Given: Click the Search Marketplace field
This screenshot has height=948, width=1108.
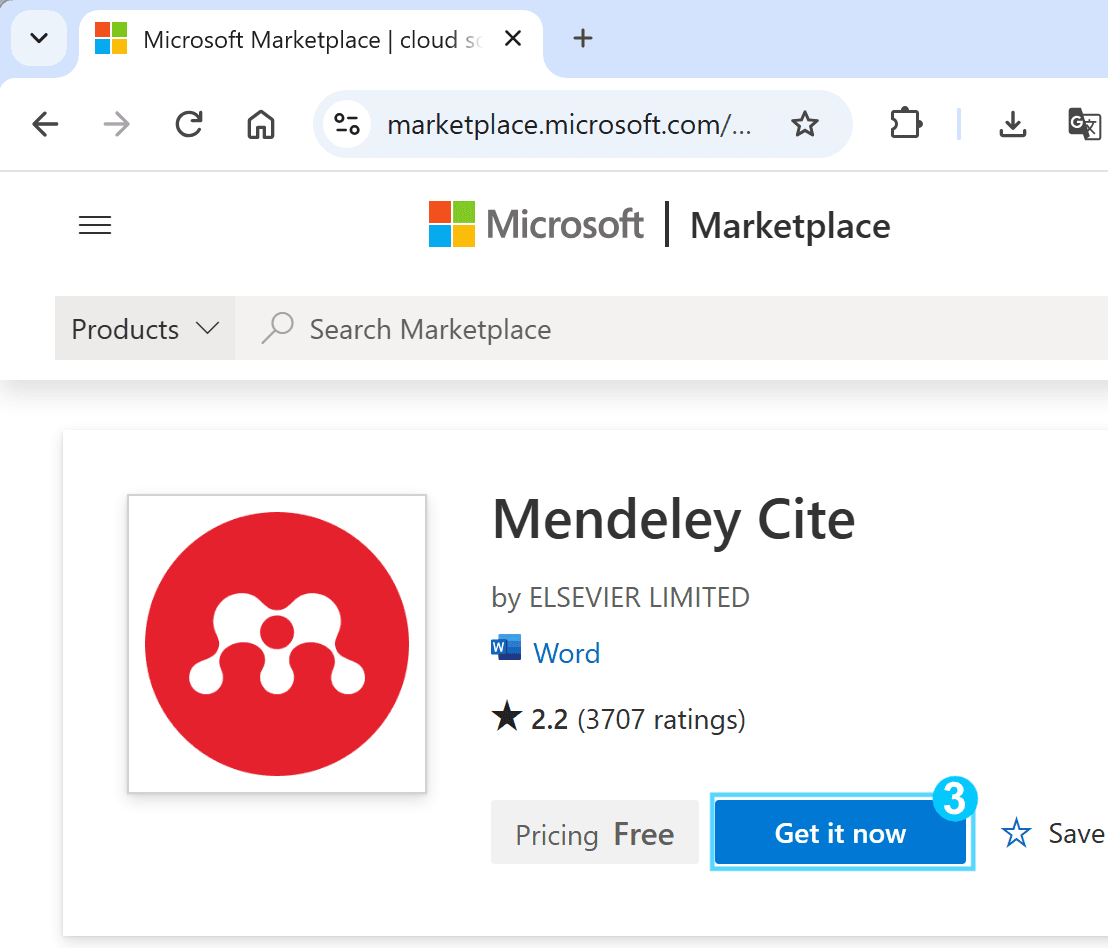Looking at the screenshot, I should point(671,328).
